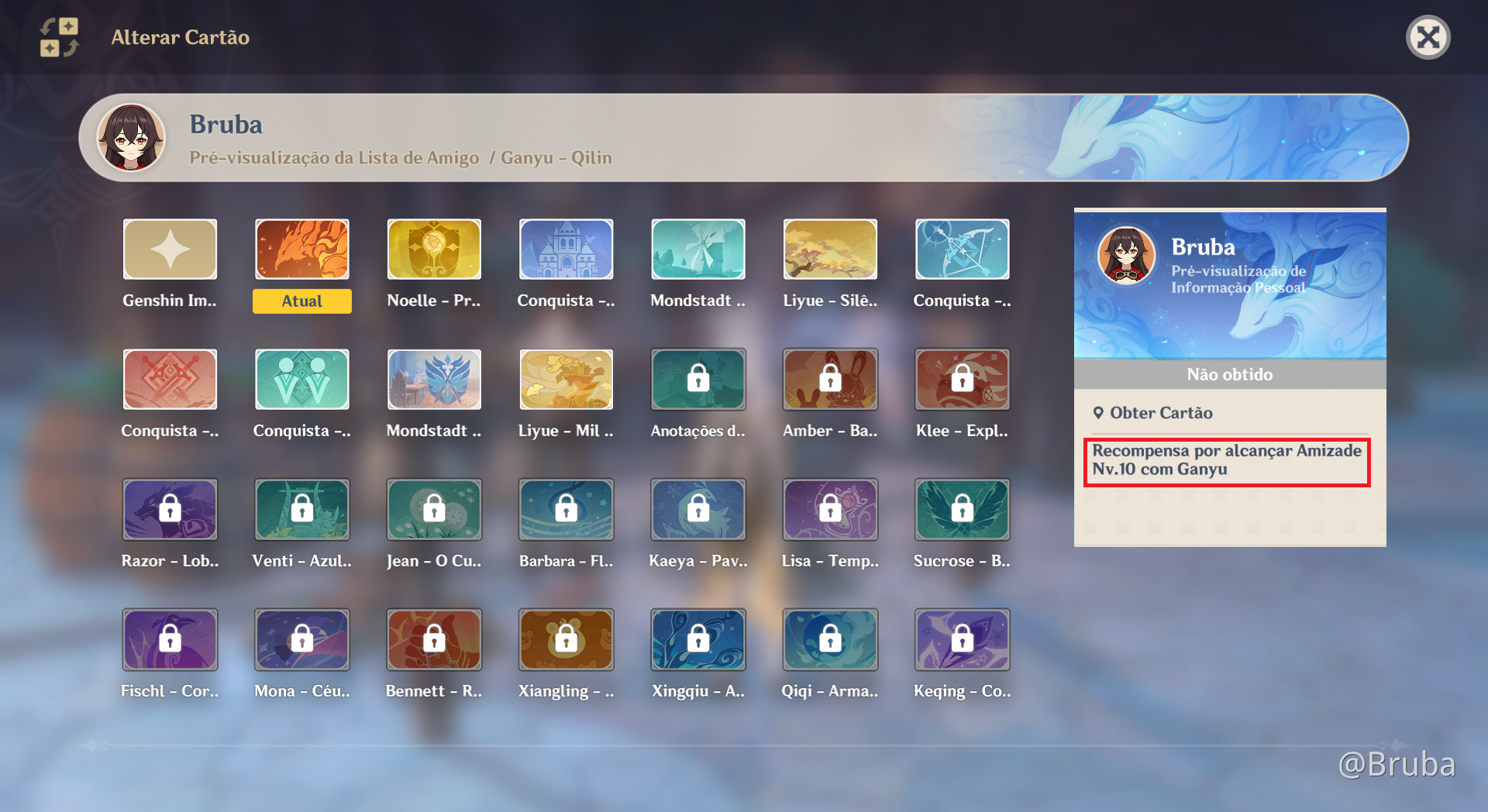Image resolution: width=1488 pixels, height=812 pixels.
Task: Open the locked Razor wolf namecard
Action: (x=170, y=509)
